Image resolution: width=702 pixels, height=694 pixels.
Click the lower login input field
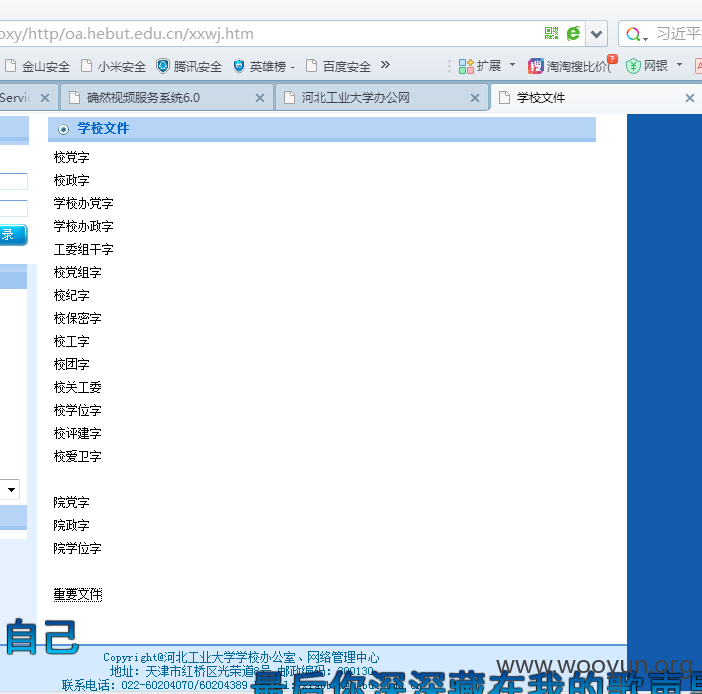[13, 208]
